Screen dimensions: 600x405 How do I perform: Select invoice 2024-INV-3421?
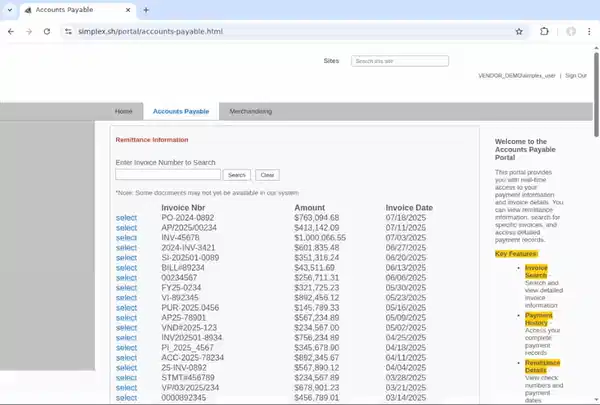pyautogui.click(x=126, y=248)
